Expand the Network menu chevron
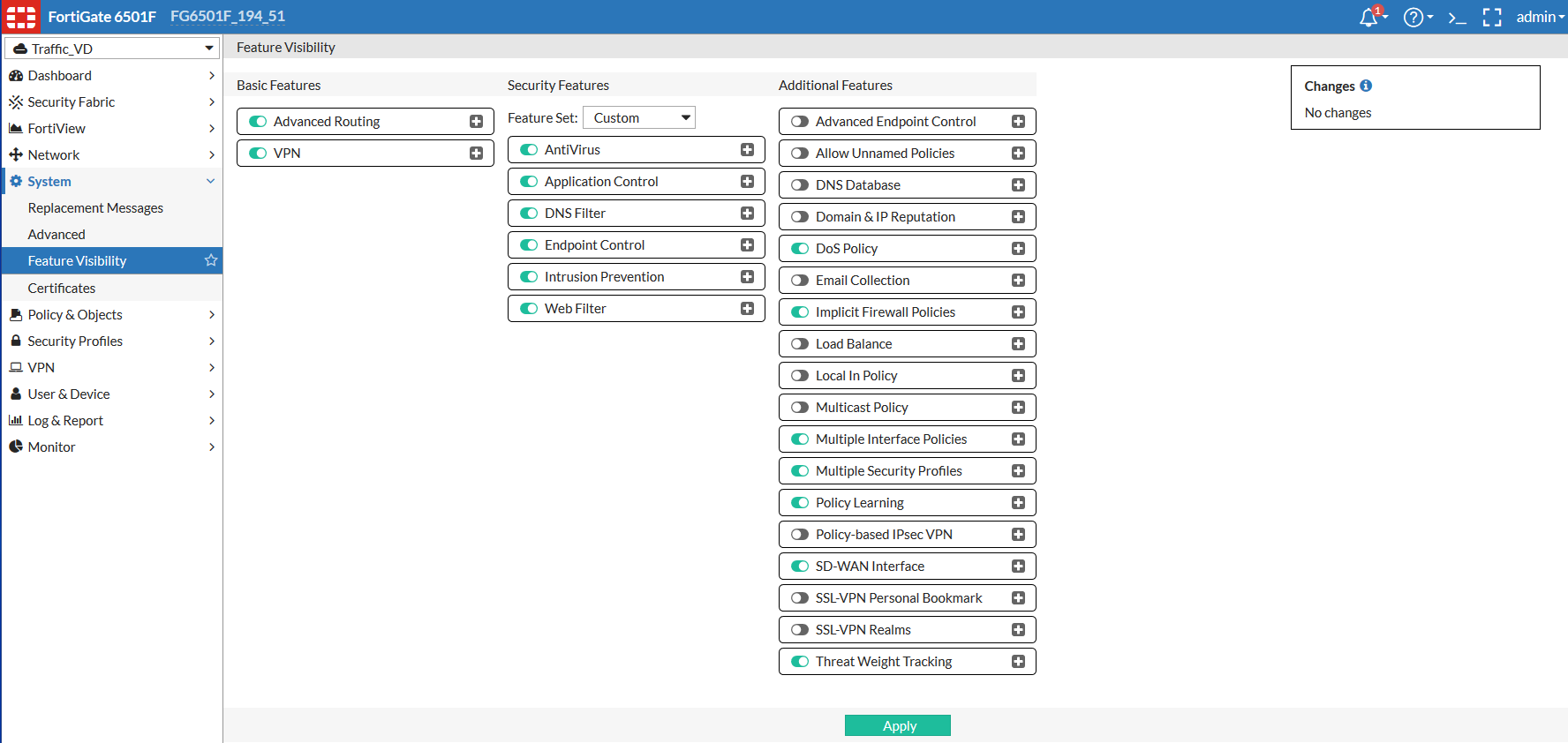 coord(212,155)
